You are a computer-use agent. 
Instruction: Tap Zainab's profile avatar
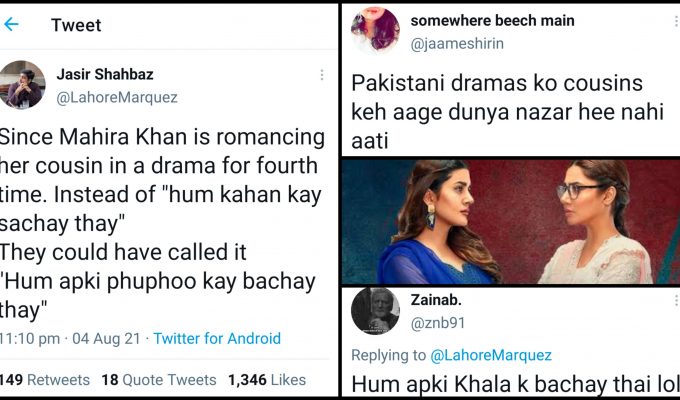376,311
